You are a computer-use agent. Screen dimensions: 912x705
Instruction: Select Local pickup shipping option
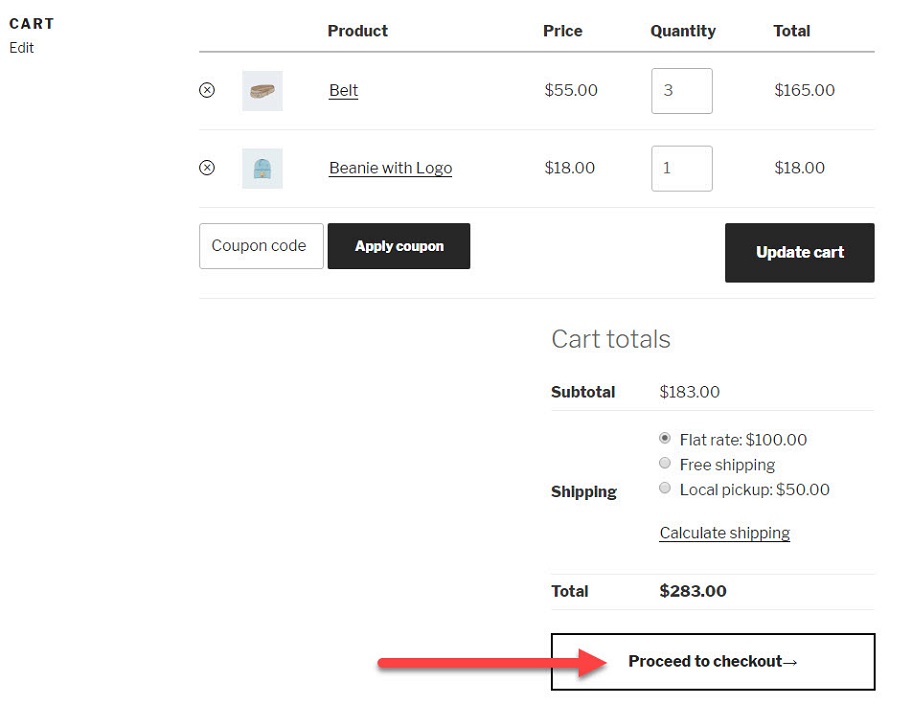pyautogui.click(x=665, y=488)
